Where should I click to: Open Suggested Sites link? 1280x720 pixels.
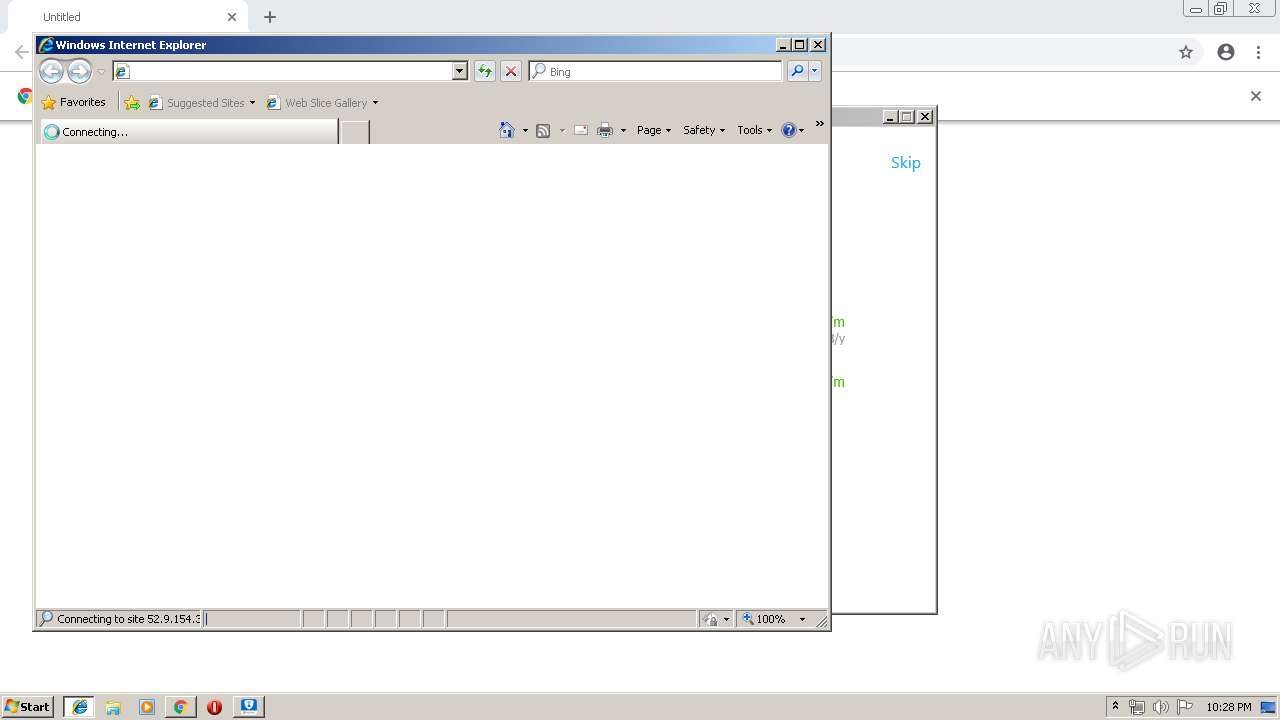tap(195, 102)
